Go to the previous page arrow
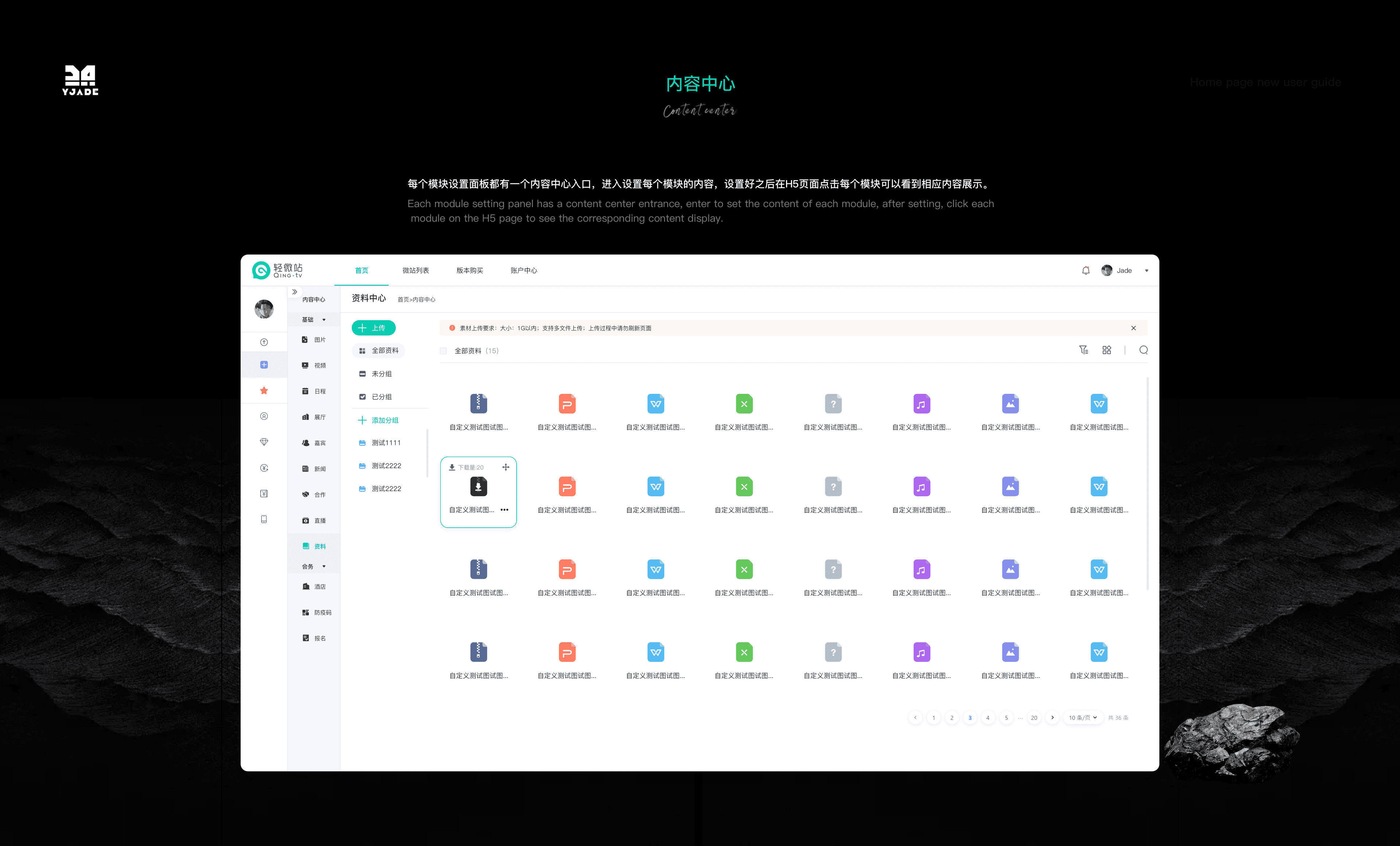Screen dimensions: 1400x846 (915, 718)
